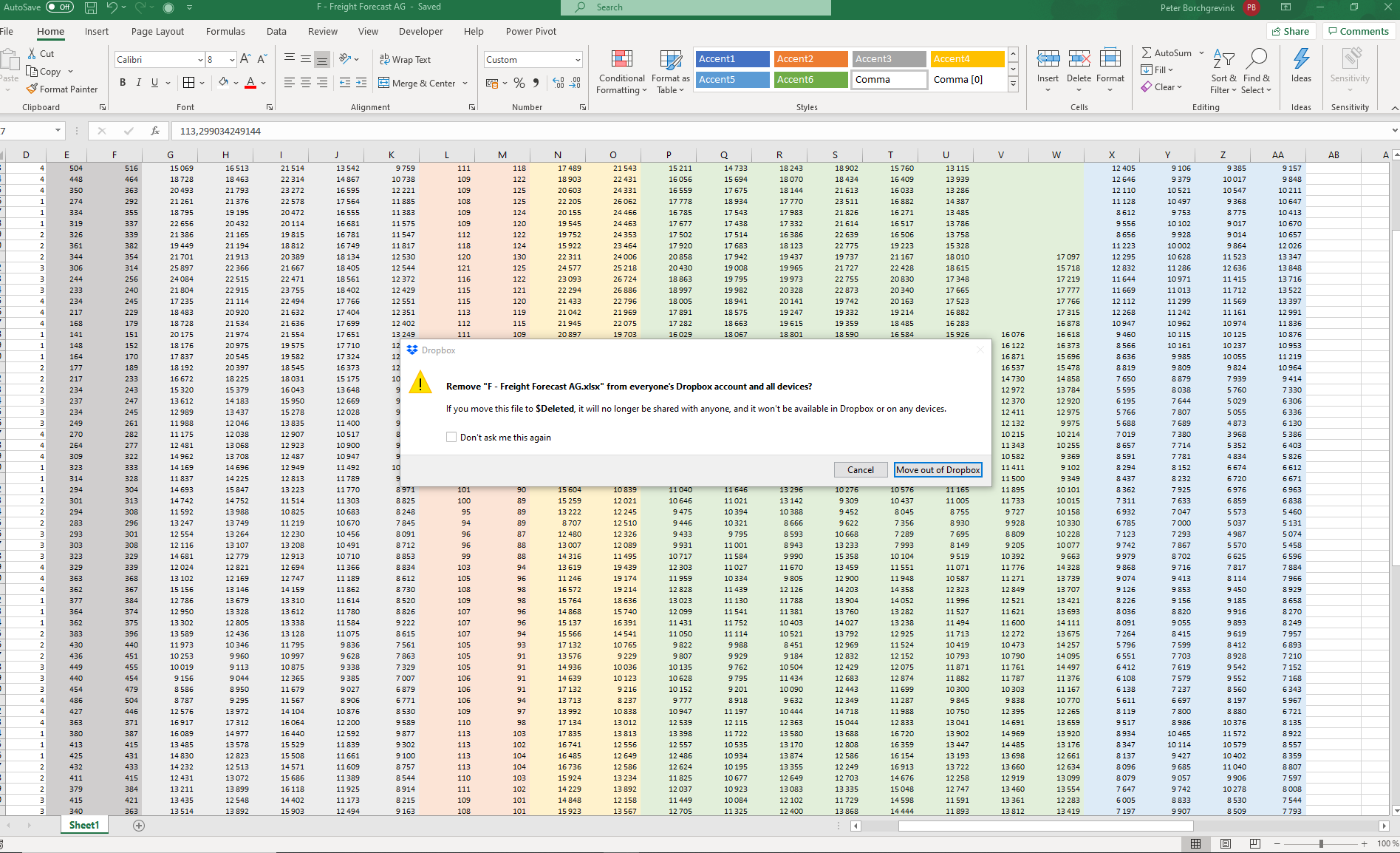
Task: Click the Comments button
Action: coord(1358,31)
